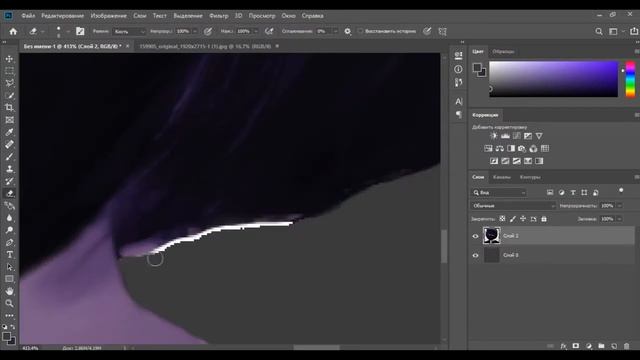Select the Crop tool
This screenshot has height=360, width=640.
[9, 107]
